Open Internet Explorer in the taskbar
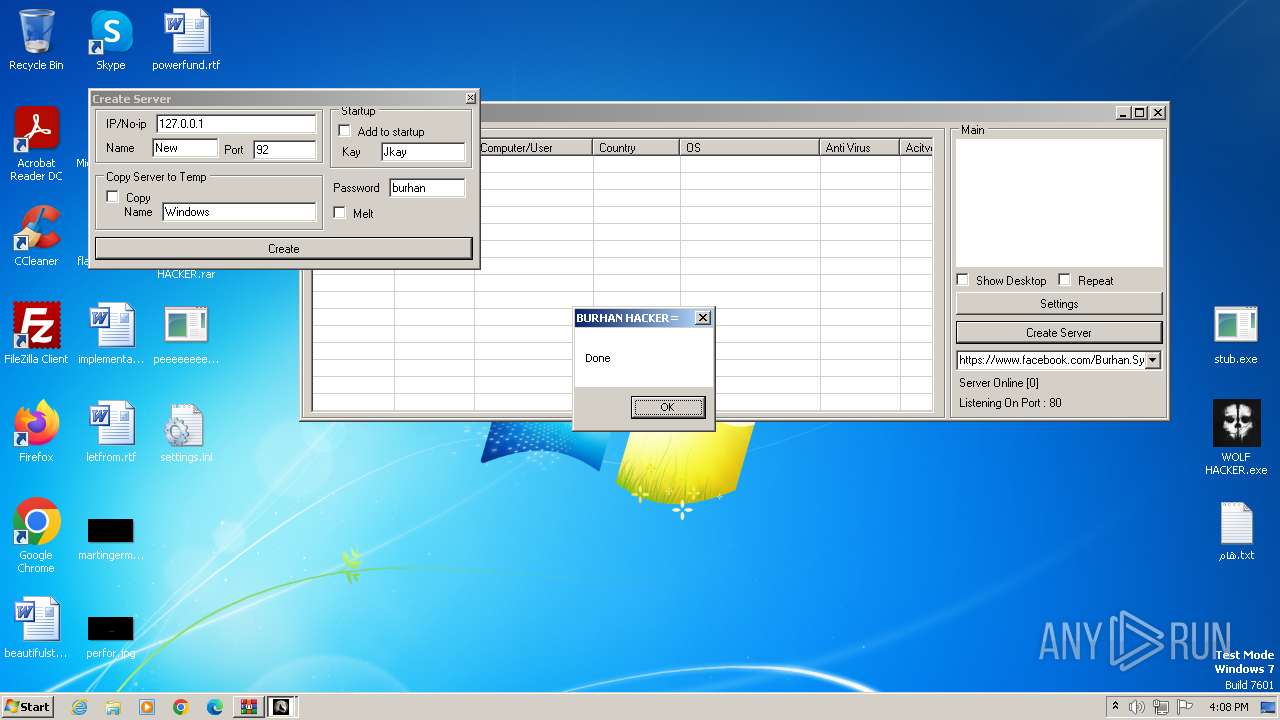This screenshot has width=1280, height=720. coord(79,707)
